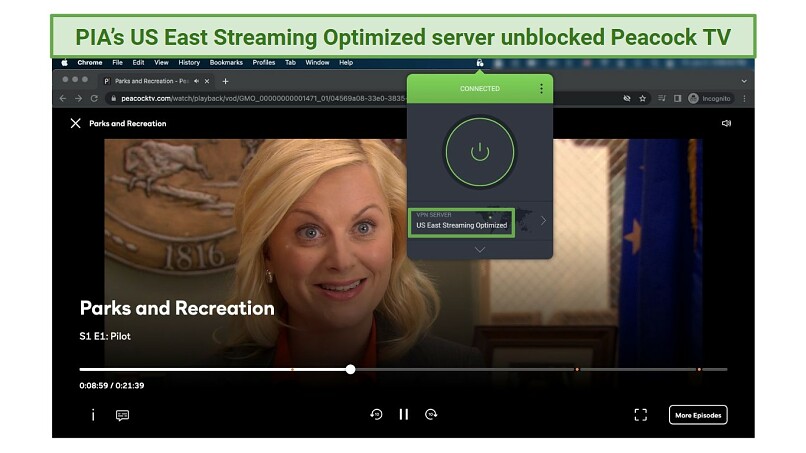Open the Help menu
Image resolution: width=806 pixels, height=453 pixels.
click(x=346, y=63)
